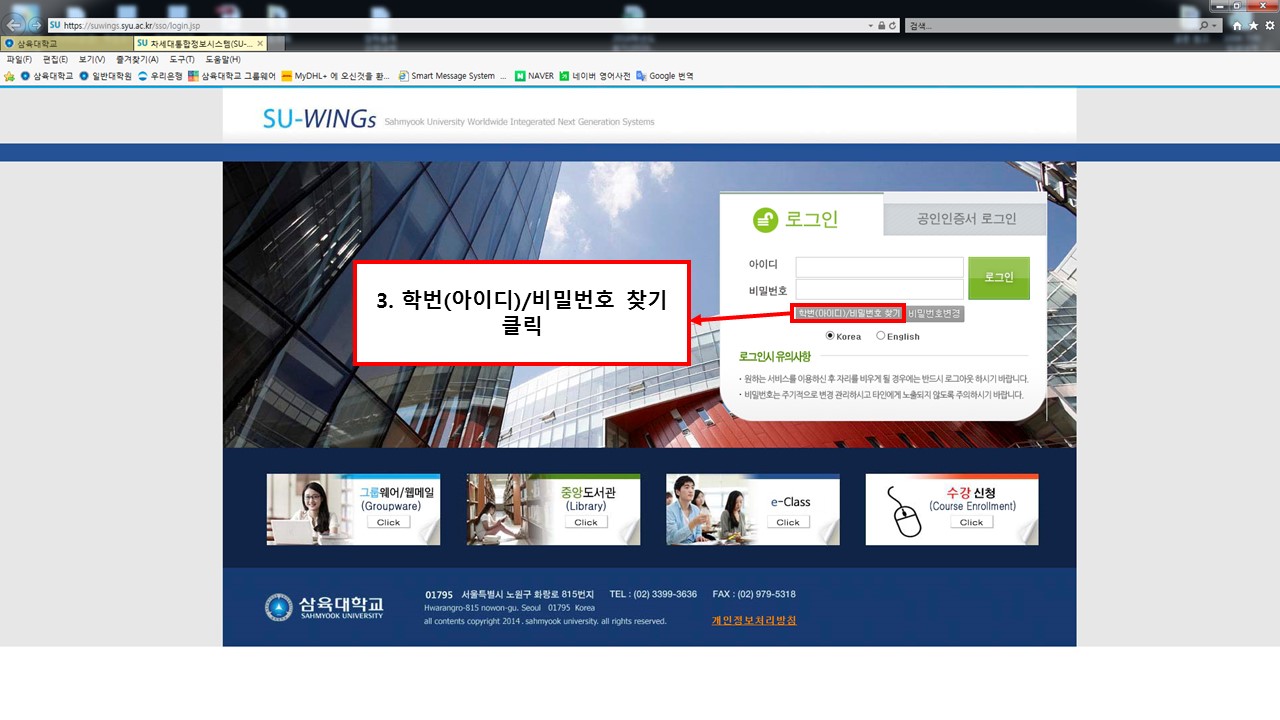Close the 차세대통합정보시스템 tab
This screenshot has width=1280, height=720.
pyautogui.click(x=260, y=44)
